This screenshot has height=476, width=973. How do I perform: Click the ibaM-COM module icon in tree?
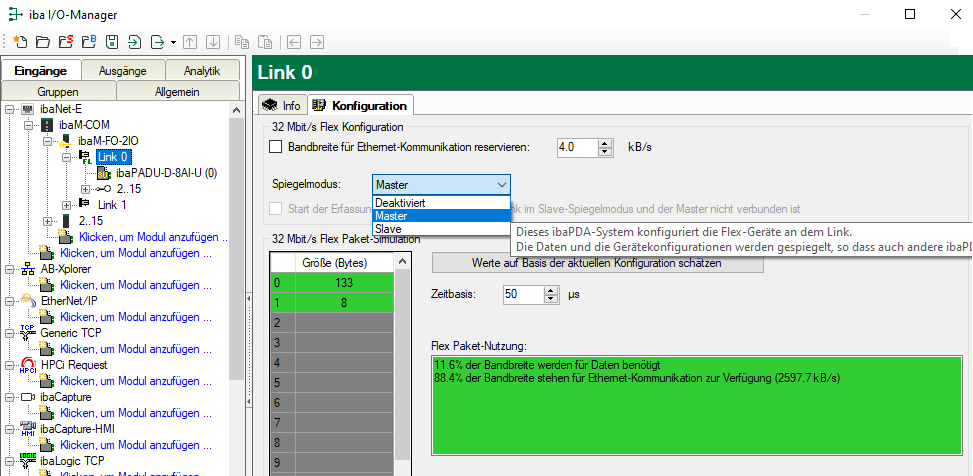47,125
